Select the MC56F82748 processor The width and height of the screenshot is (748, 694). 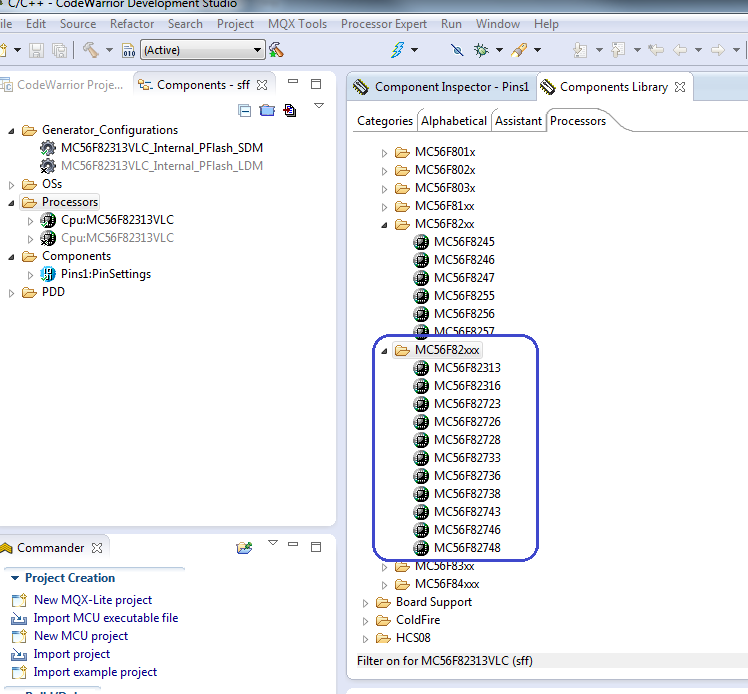point(467,548)
